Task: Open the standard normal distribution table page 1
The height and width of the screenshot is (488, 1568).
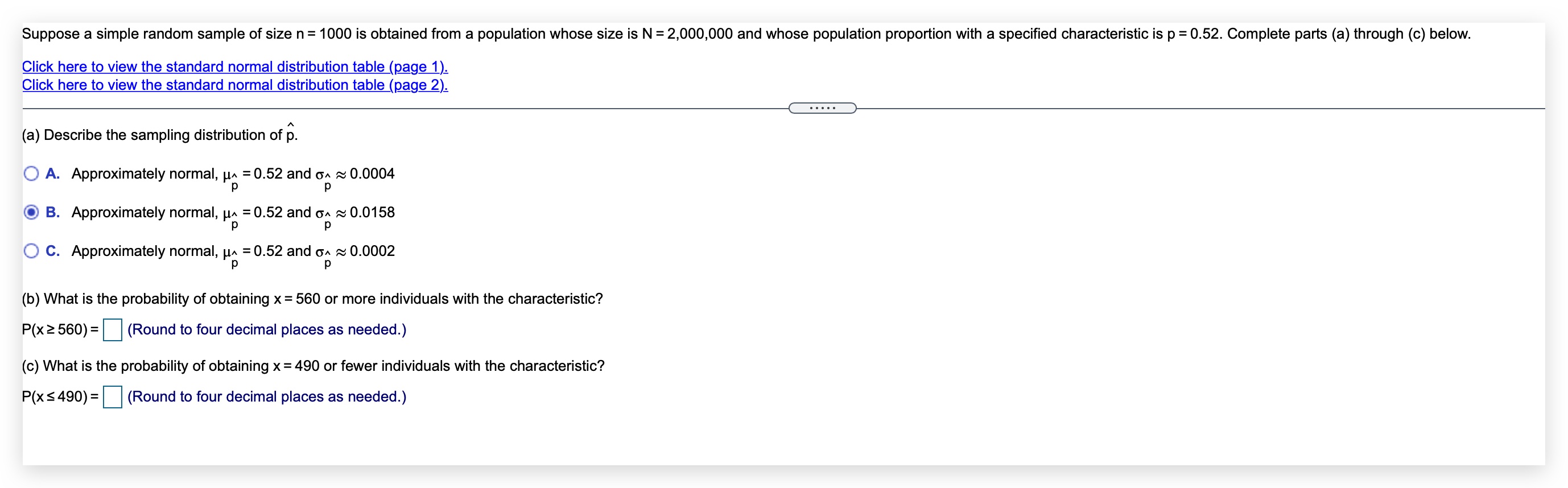Action: pos(234,67)
